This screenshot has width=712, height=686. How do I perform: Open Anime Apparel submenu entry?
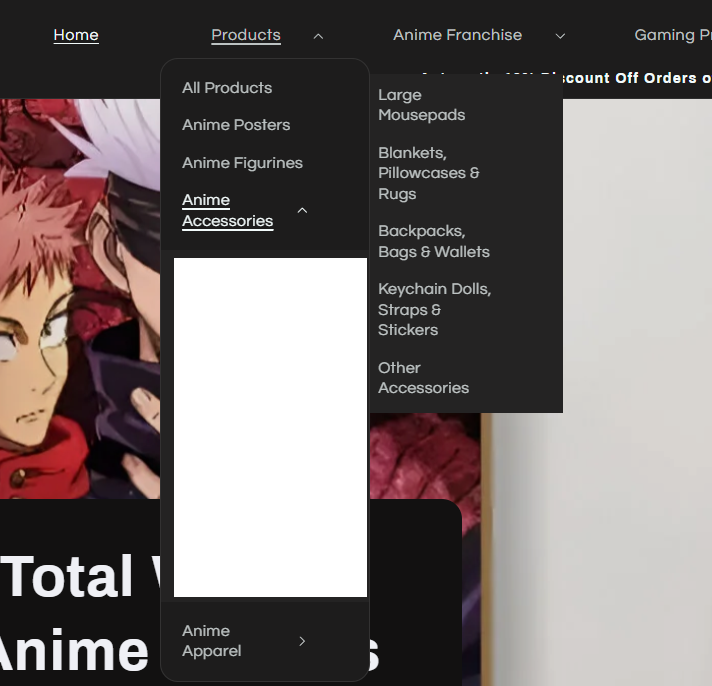(x=212, y=641)
